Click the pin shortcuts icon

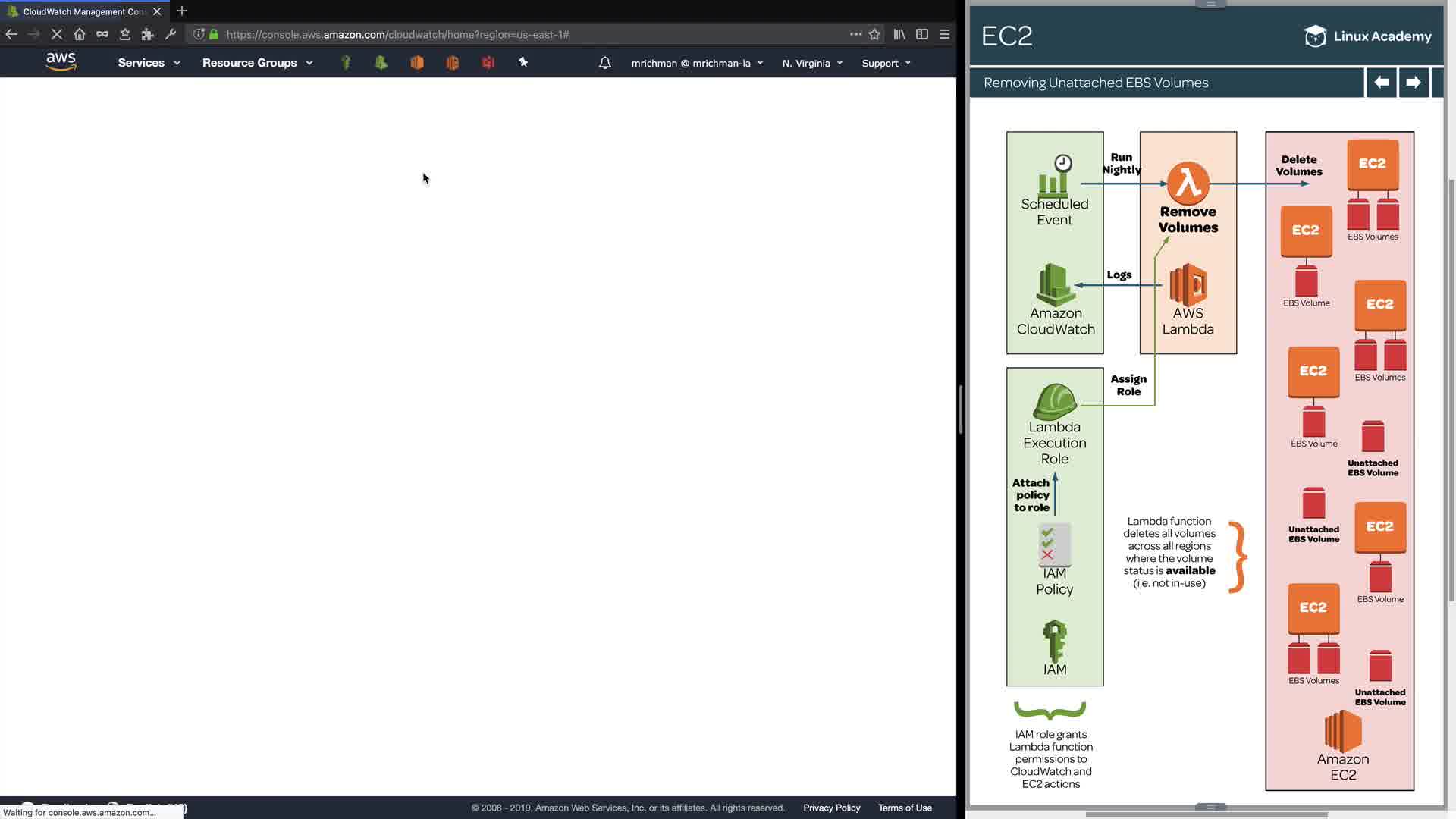[523, 63]
